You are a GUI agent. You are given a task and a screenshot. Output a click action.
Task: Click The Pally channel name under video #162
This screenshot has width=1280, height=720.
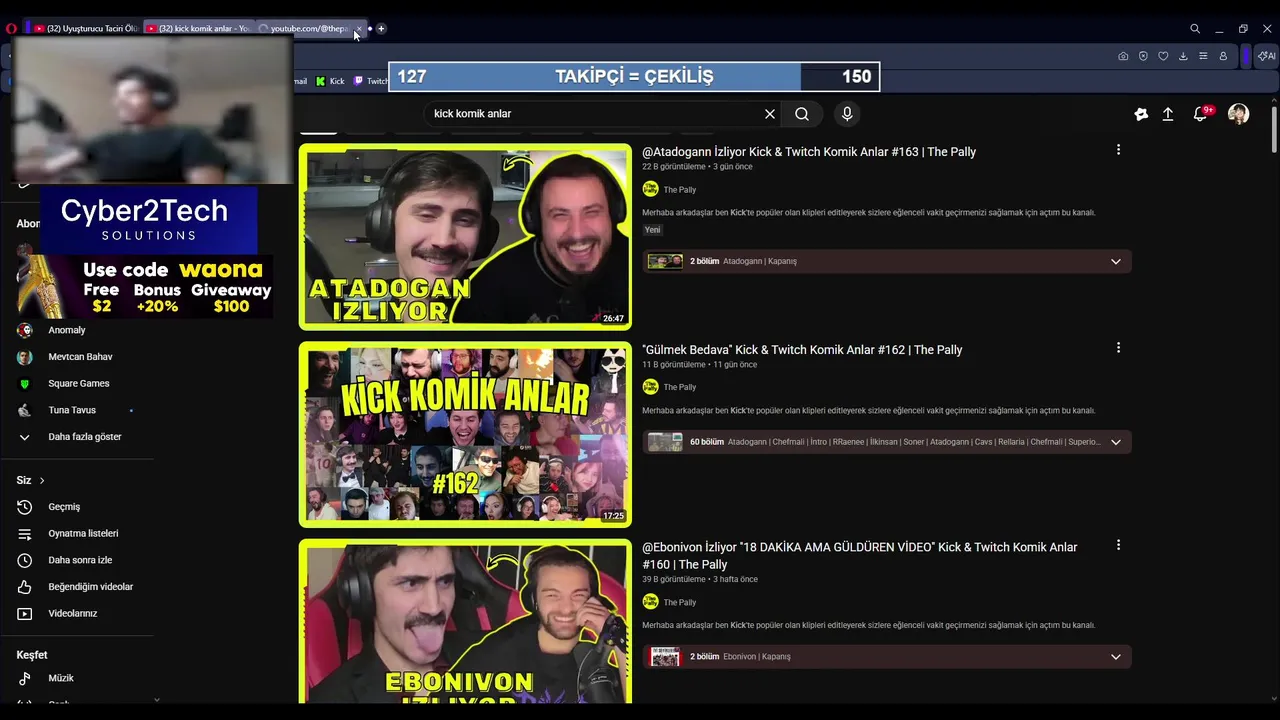pyautogui.click(x=680, y=387)
